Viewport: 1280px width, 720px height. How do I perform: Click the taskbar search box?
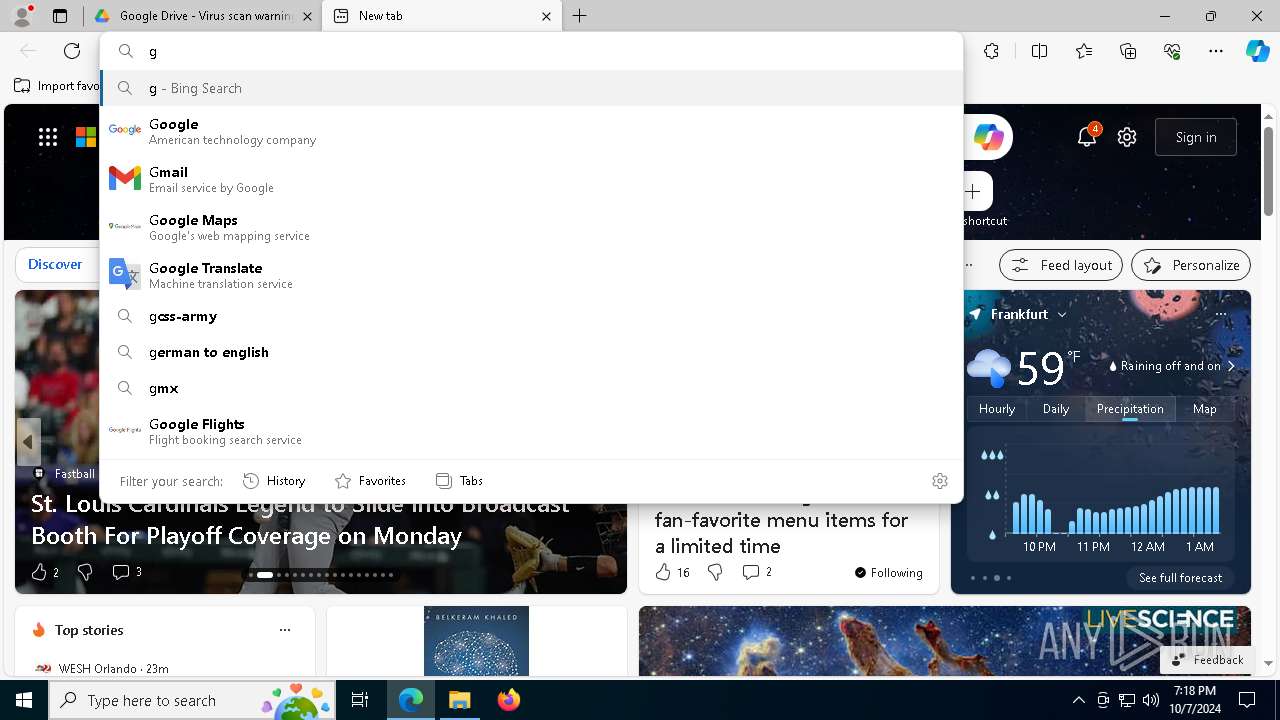click(x=193, y=700)
